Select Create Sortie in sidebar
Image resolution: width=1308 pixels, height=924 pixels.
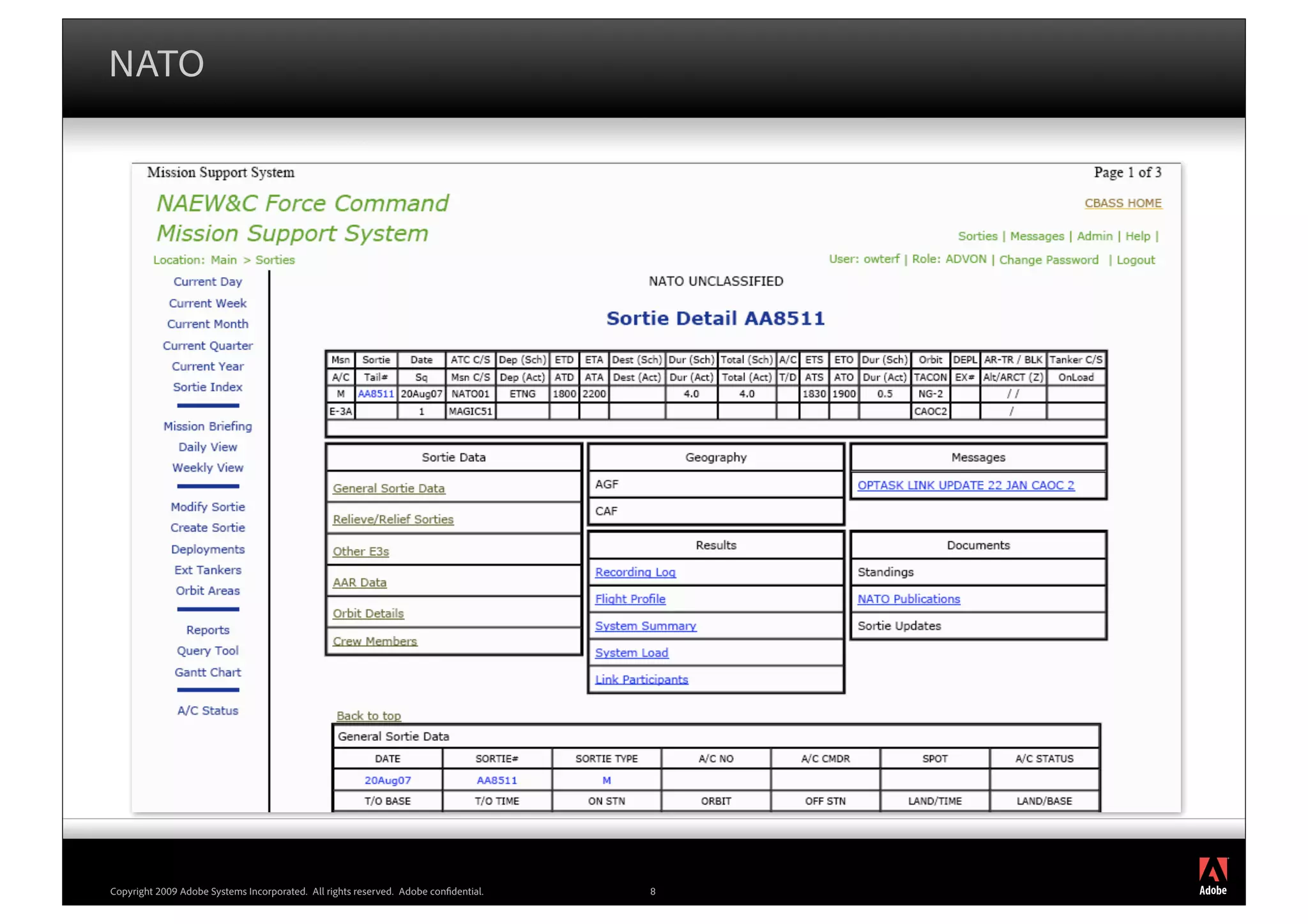pos(208,527)
